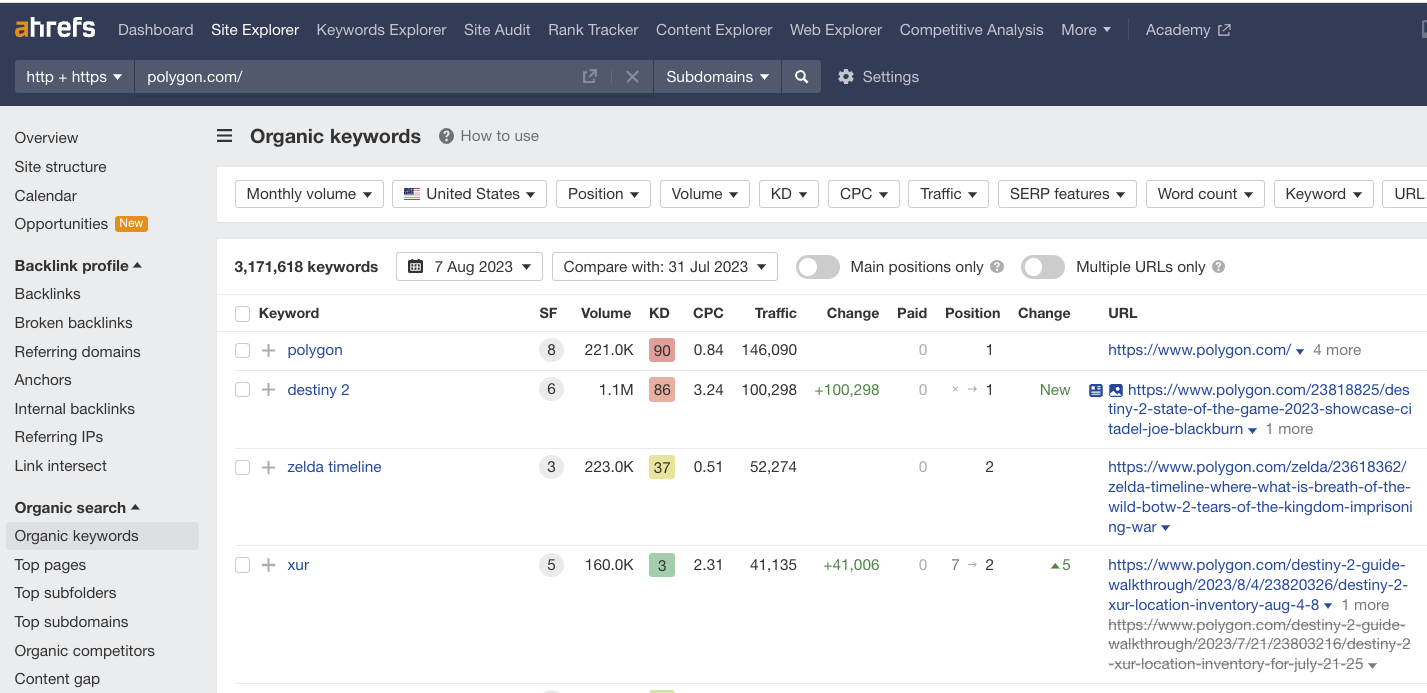The height and width of the screenshot is (693, 1427).
Task: Click the hamburger menu beside Organic keywords
Action: click(x=225, y=136)
